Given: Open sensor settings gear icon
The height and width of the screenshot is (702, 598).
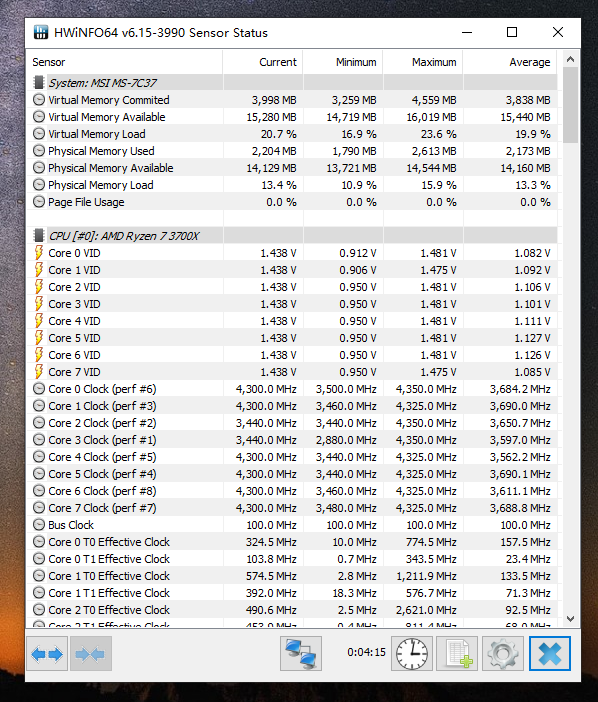Looking at the screenshot, I should pos(503,654).
